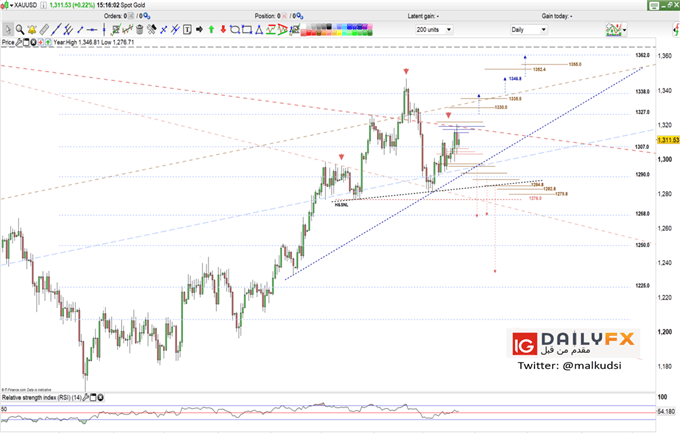Click the red down arrow beside Price

pyautogui.click(x=40, y=42)
